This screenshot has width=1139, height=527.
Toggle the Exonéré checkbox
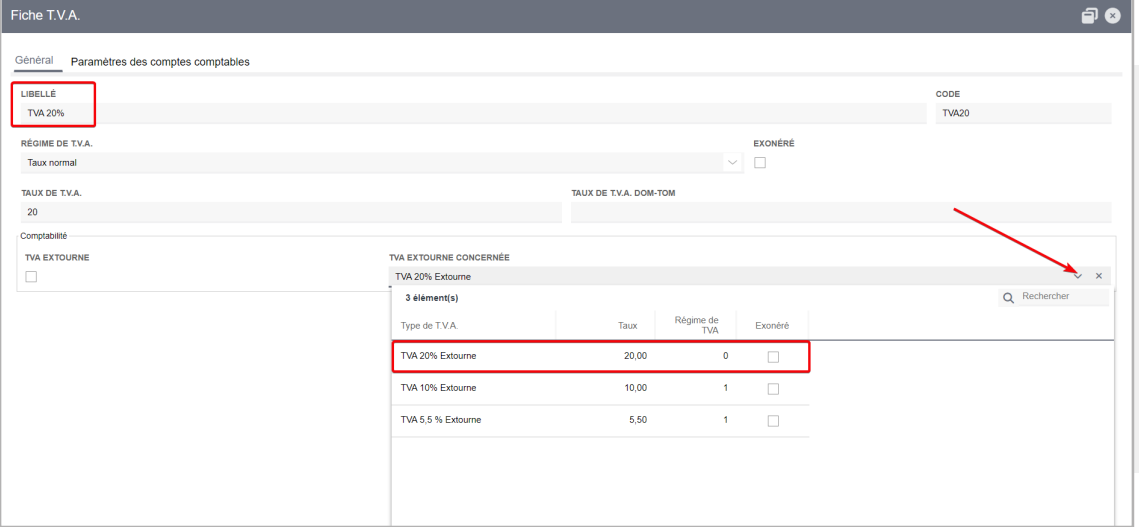point(760,163)
